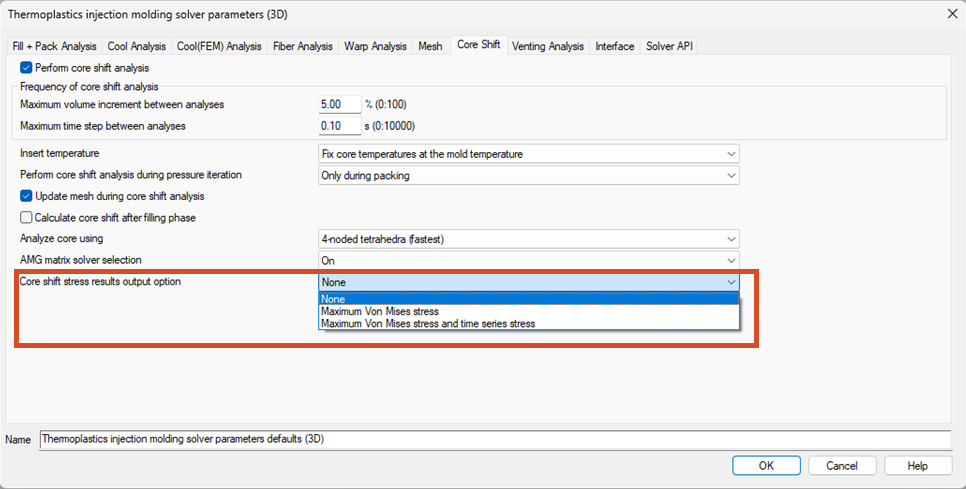Open the AMG matrix solver selection dropdown
Screen dimensions: 966x489
pyautogui.click(x=529, y=261)
